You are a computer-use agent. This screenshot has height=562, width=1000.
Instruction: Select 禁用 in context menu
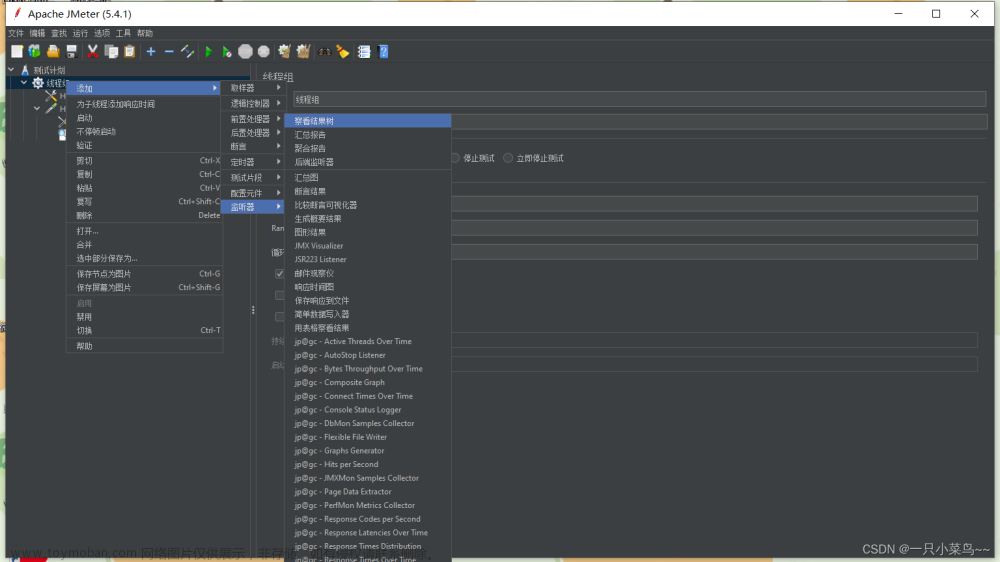pos(144,317)
